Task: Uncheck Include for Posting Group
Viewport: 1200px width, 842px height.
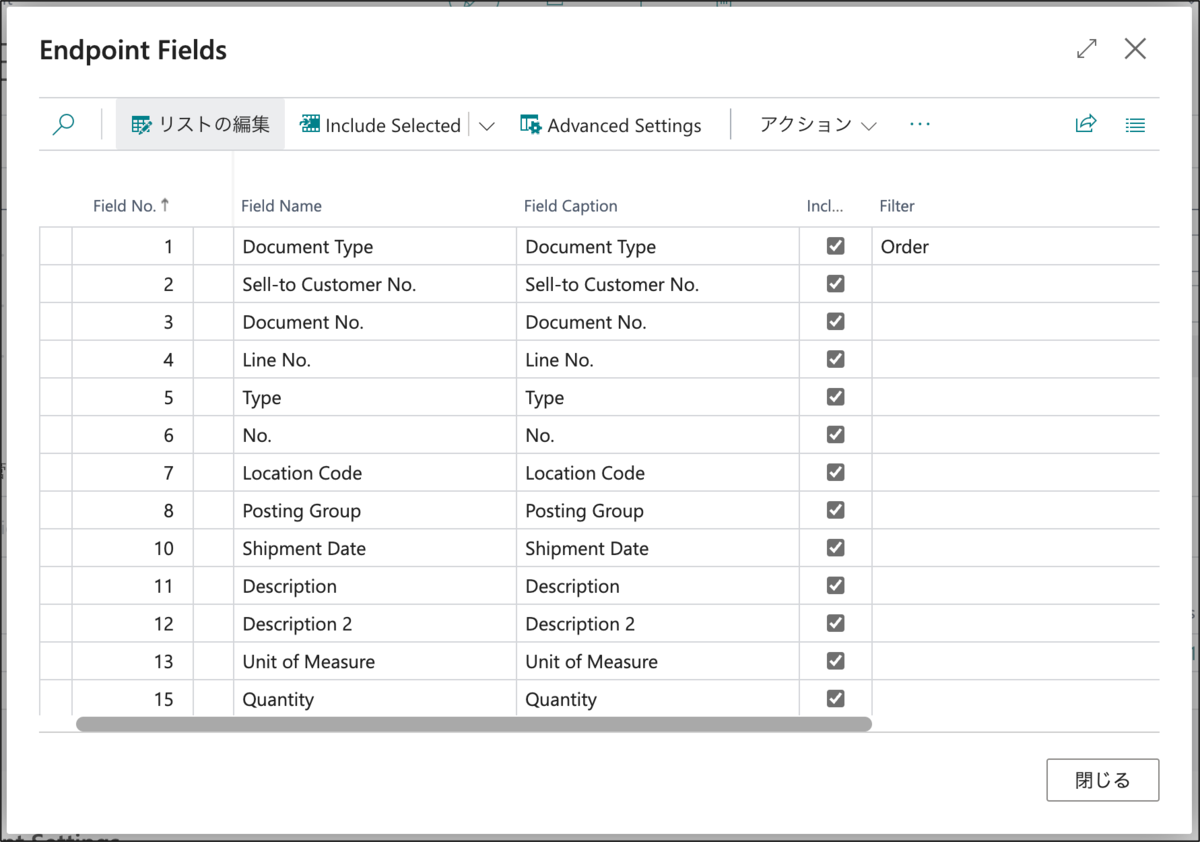Action: [836, 510]
